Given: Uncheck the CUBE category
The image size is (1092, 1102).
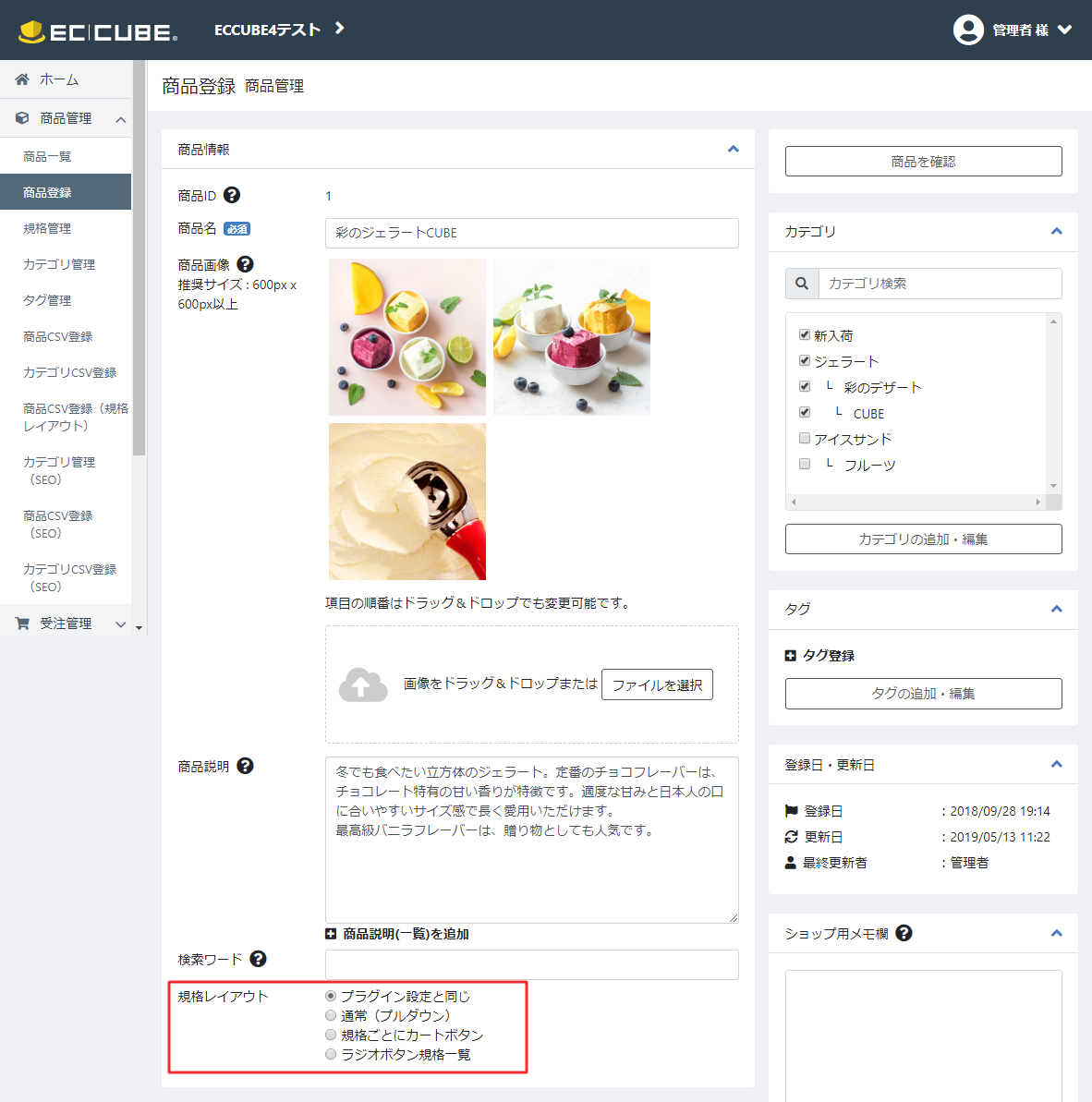Looking at the screenshot, I should [805, 413].
